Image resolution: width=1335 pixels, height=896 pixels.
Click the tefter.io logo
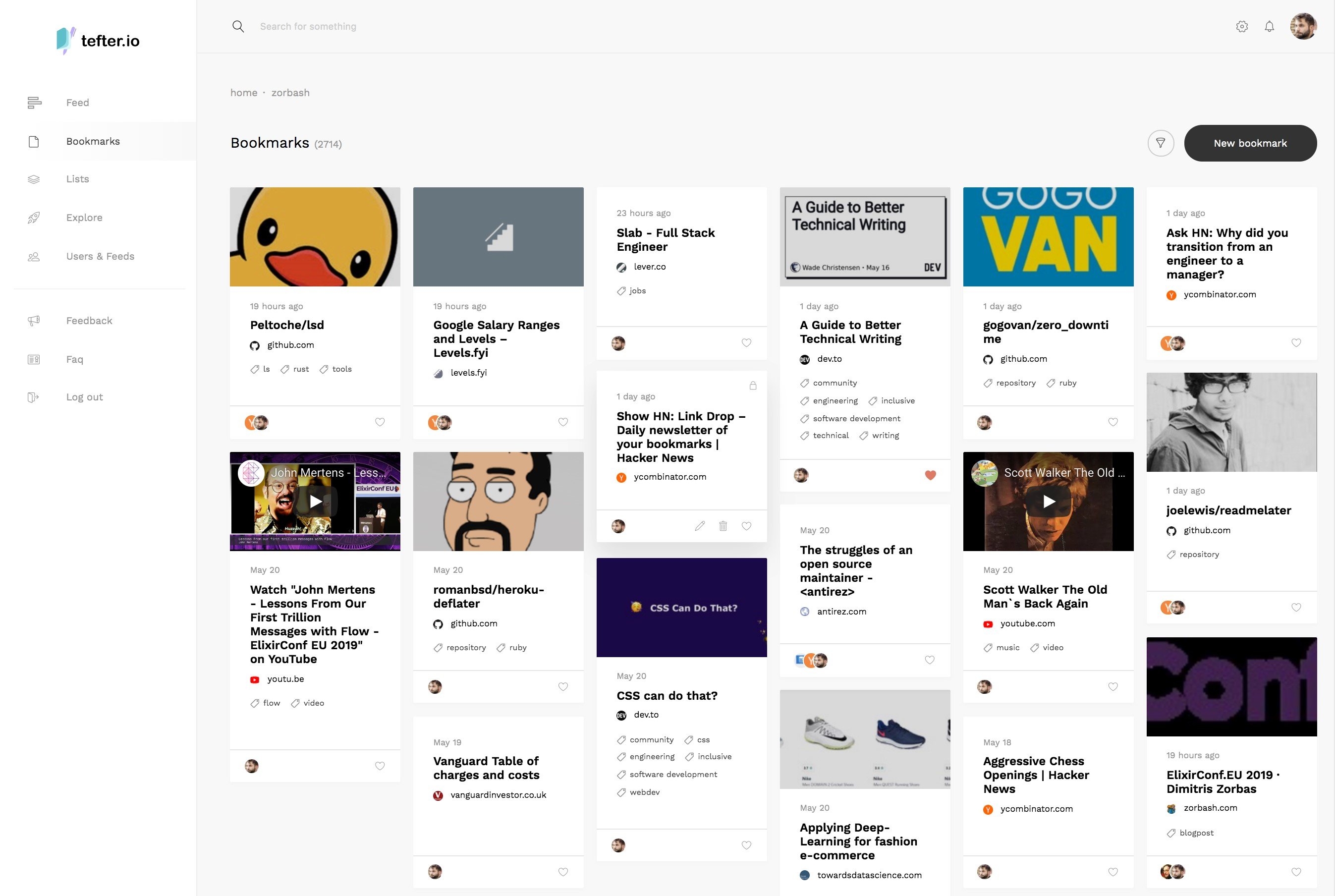click(x=98, y=41)
